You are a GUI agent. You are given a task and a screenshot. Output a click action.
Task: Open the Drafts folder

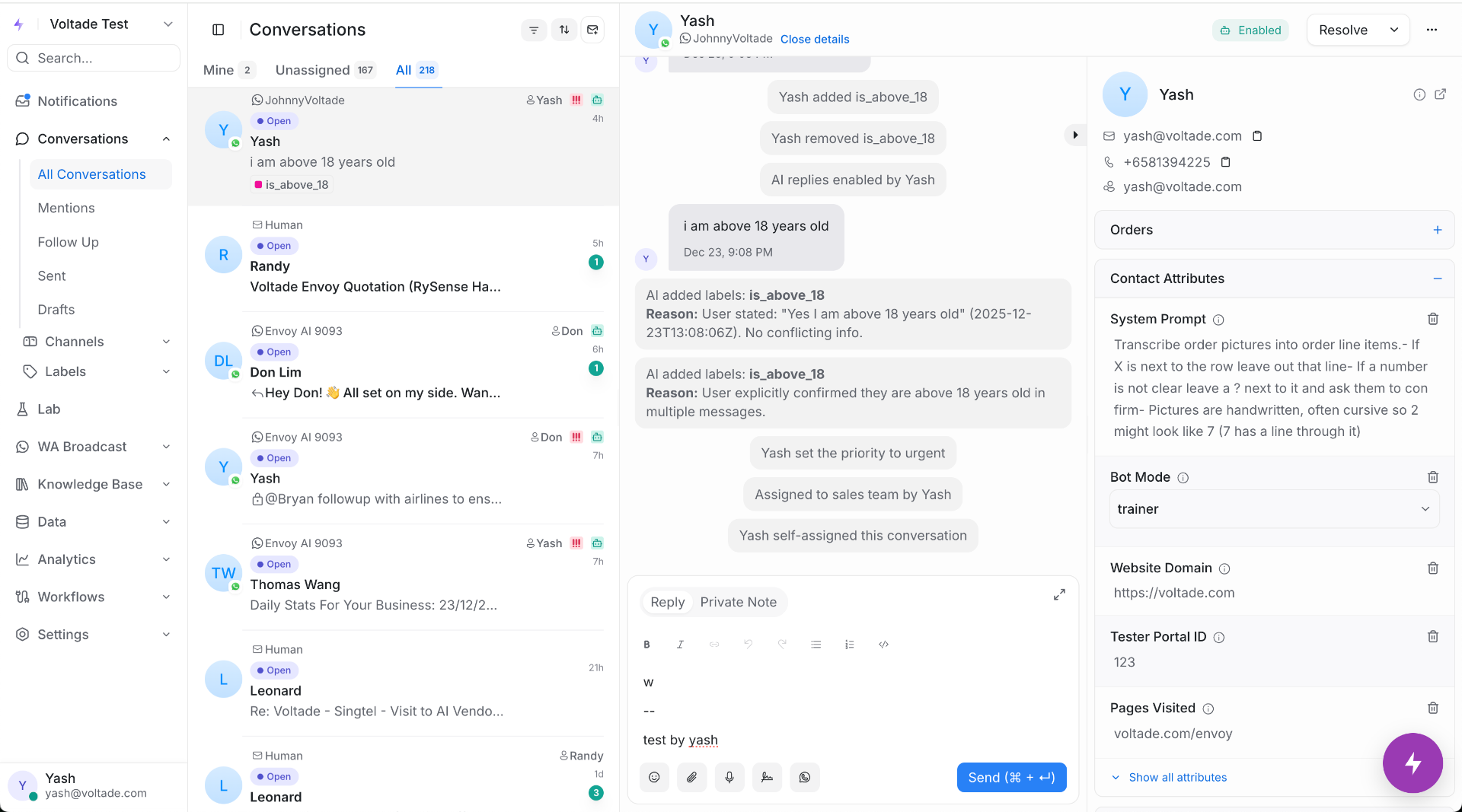[x=56, y=310]
